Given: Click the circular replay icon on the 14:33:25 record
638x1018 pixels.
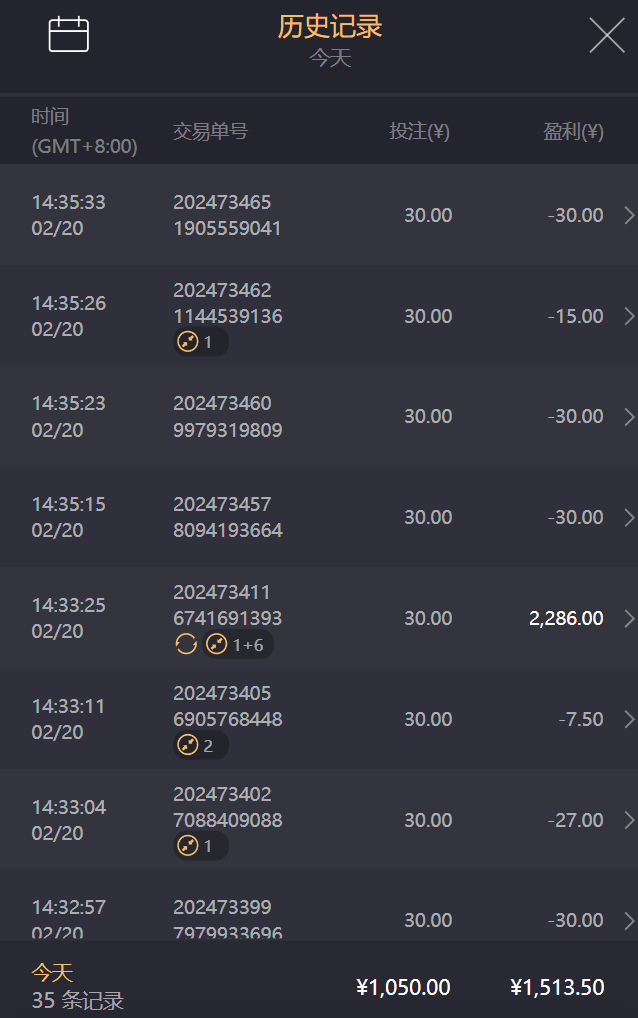Looking at the screenshot, I should (186, 644).
